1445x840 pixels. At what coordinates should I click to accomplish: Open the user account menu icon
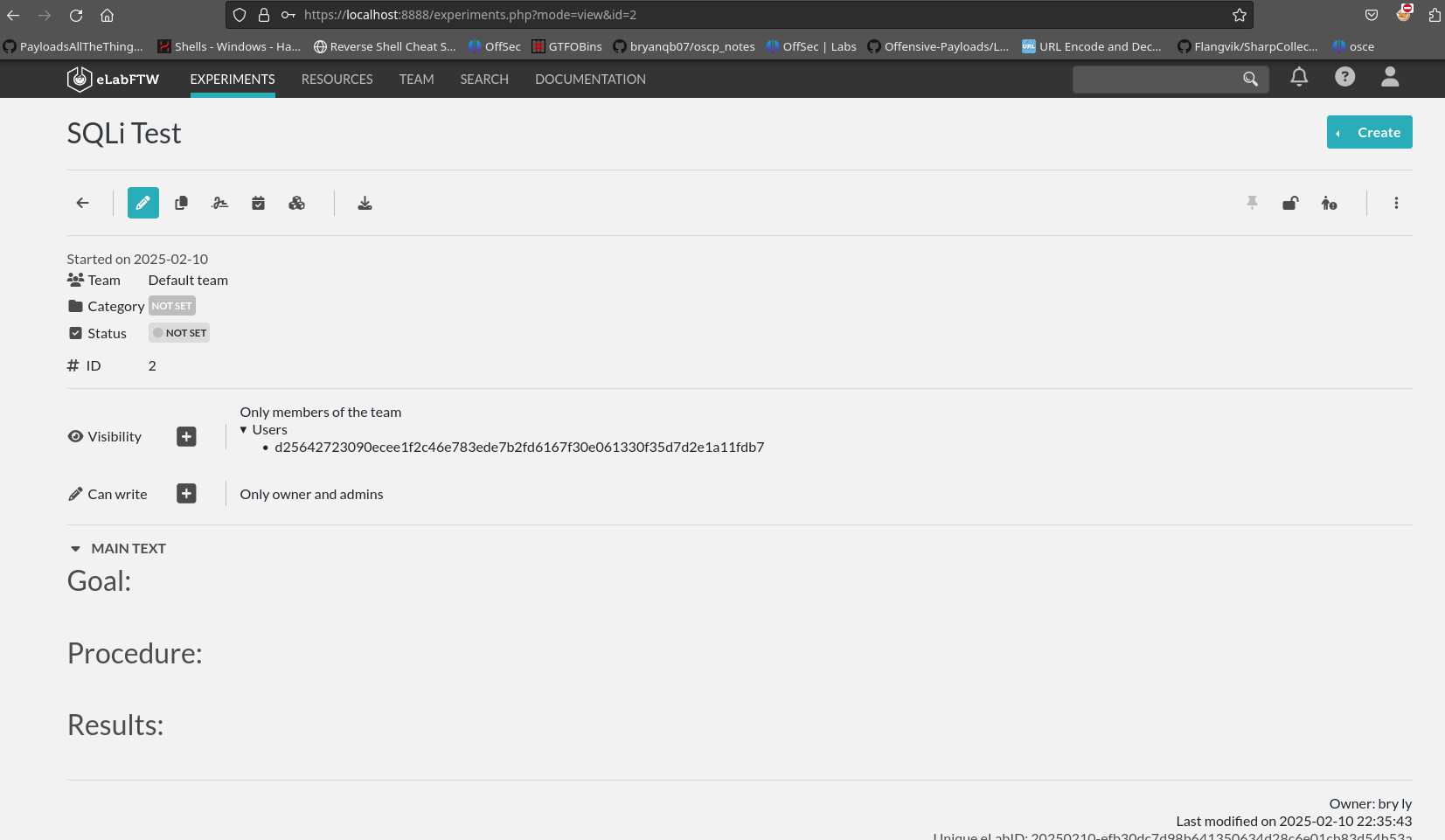[1390, 77]
